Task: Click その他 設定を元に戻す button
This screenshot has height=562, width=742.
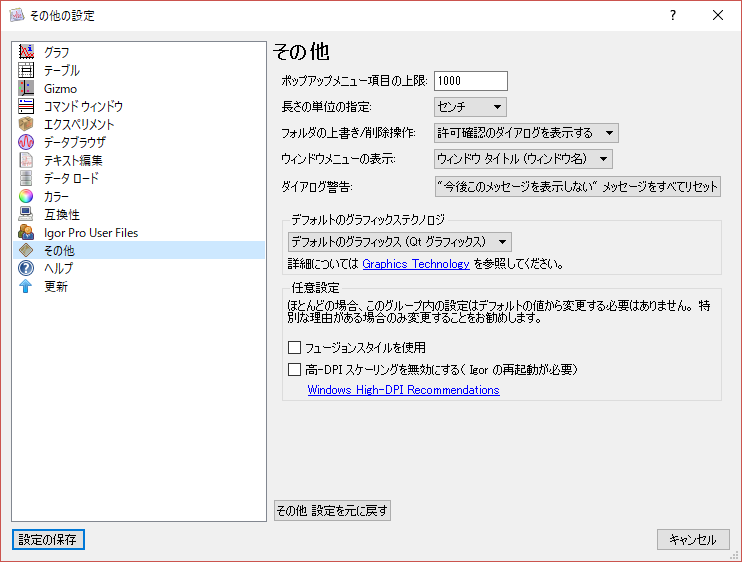Action: (x=332, y=510)
